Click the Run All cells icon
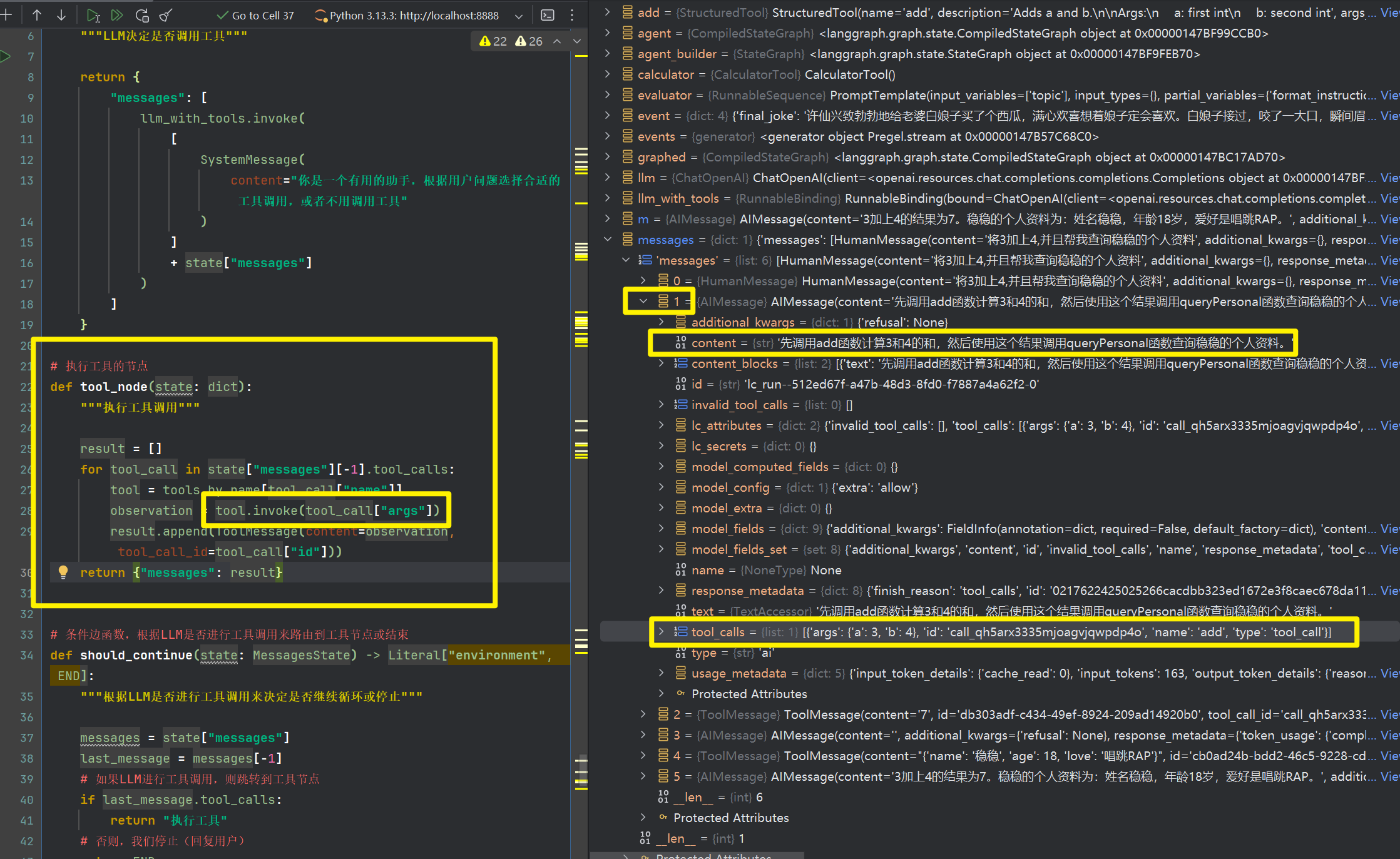The image size is (1400, 859). [x=117, y=15]
